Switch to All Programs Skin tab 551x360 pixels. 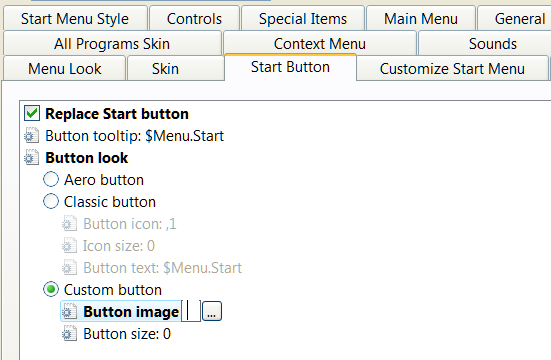112,44
